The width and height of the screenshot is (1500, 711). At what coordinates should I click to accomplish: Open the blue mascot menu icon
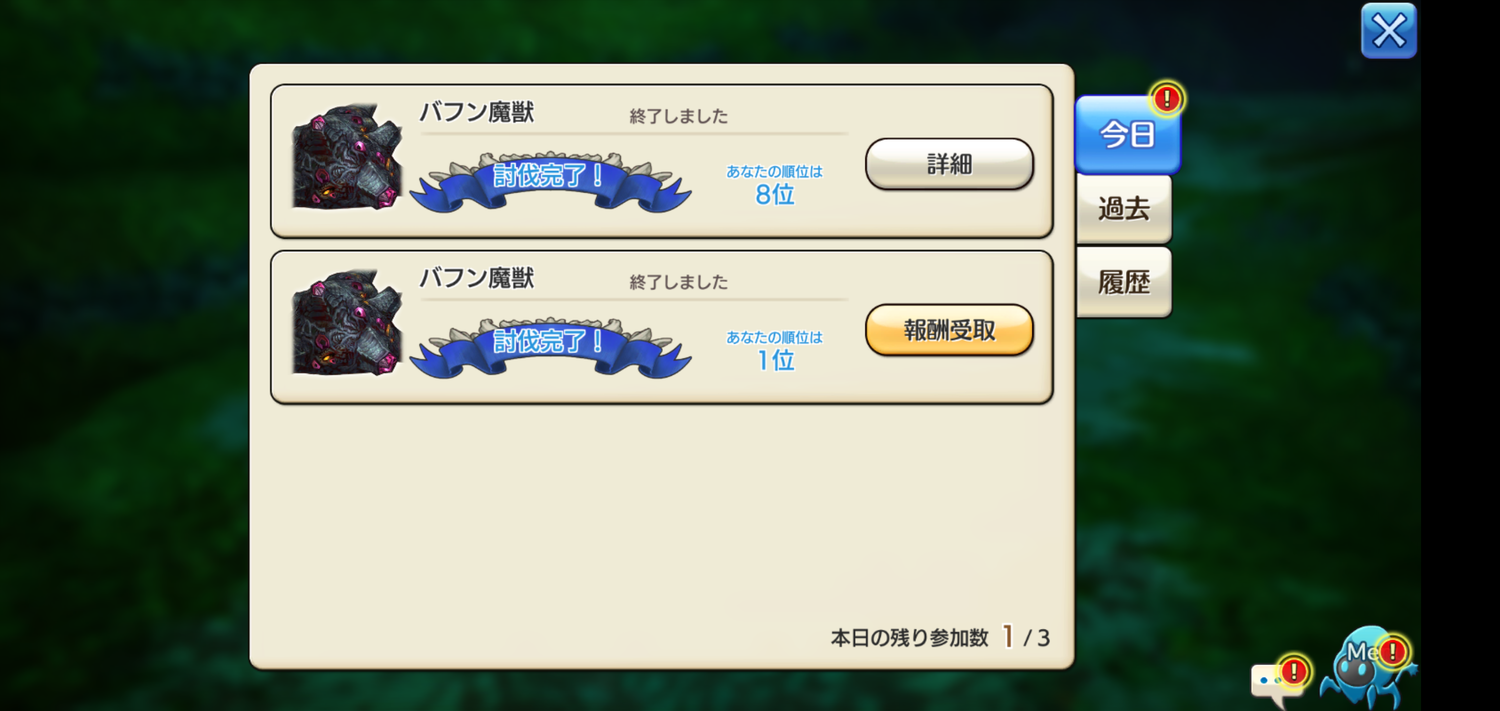pos(1366,670)
